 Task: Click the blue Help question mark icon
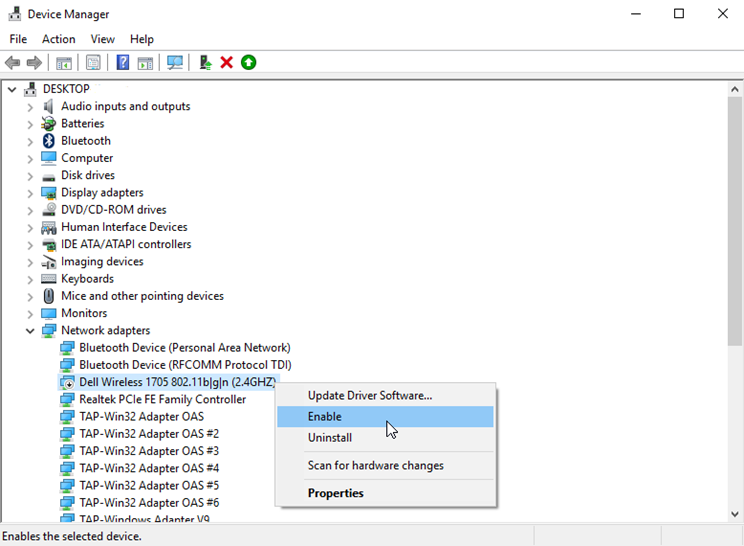pos(122,63)
